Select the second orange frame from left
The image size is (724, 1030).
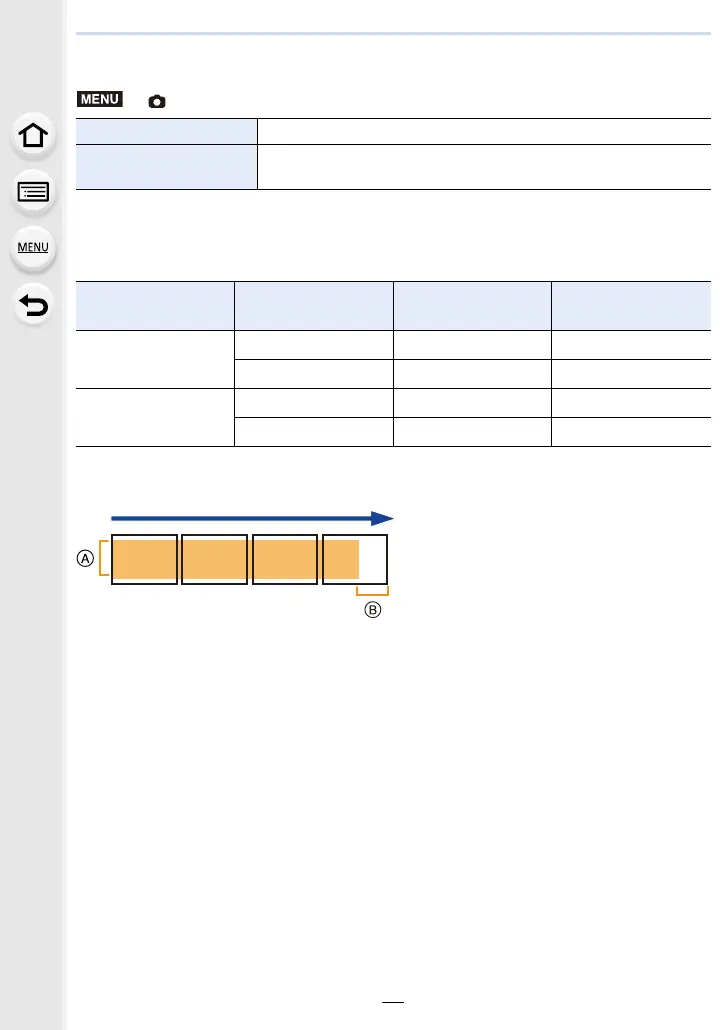214,559
